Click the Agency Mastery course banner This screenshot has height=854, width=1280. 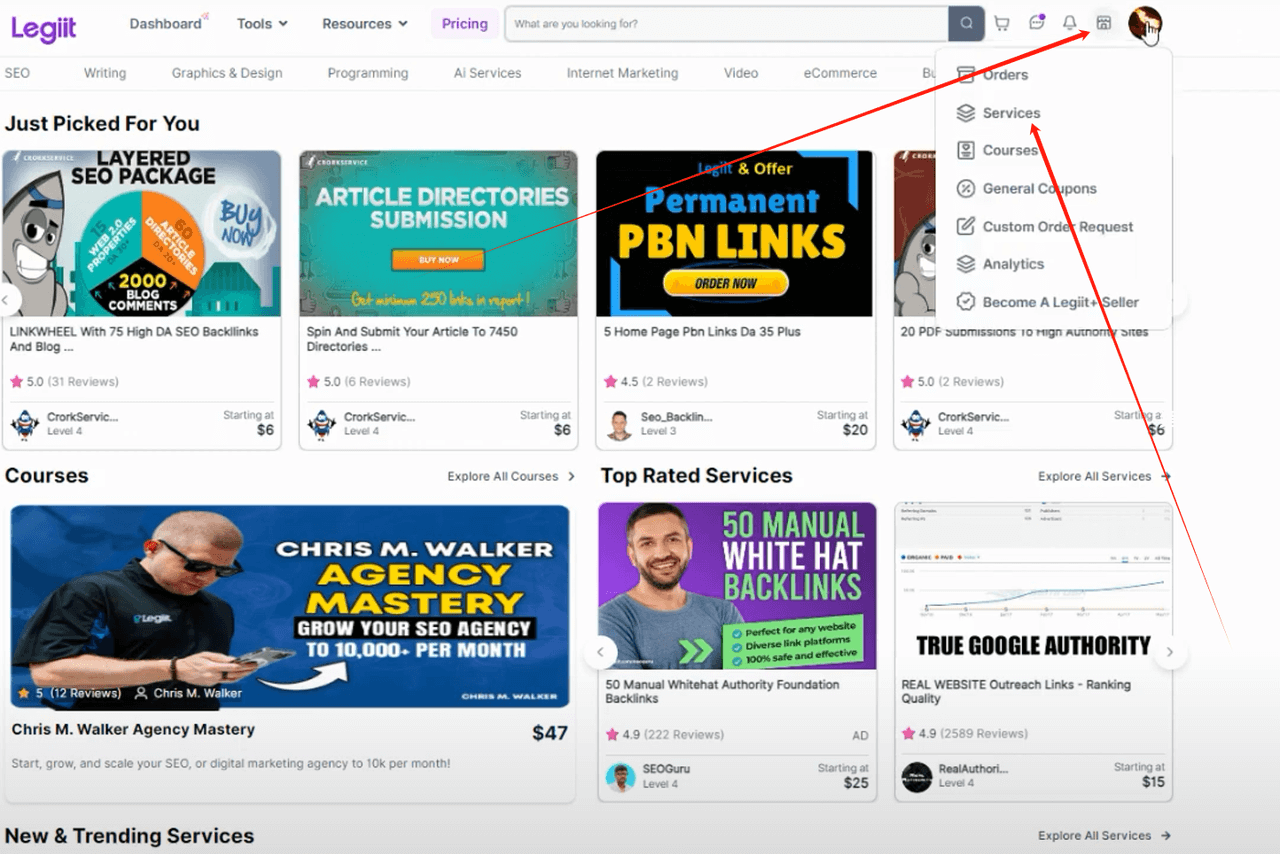tap(290, 606)
